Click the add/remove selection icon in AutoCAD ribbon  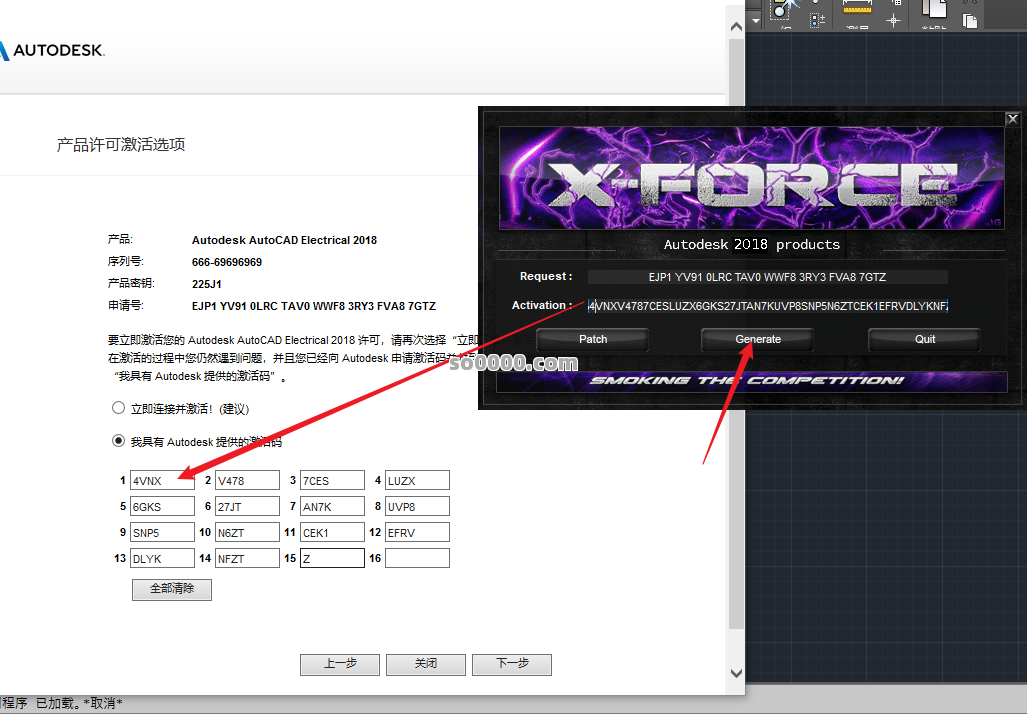[x=817, y=20]
